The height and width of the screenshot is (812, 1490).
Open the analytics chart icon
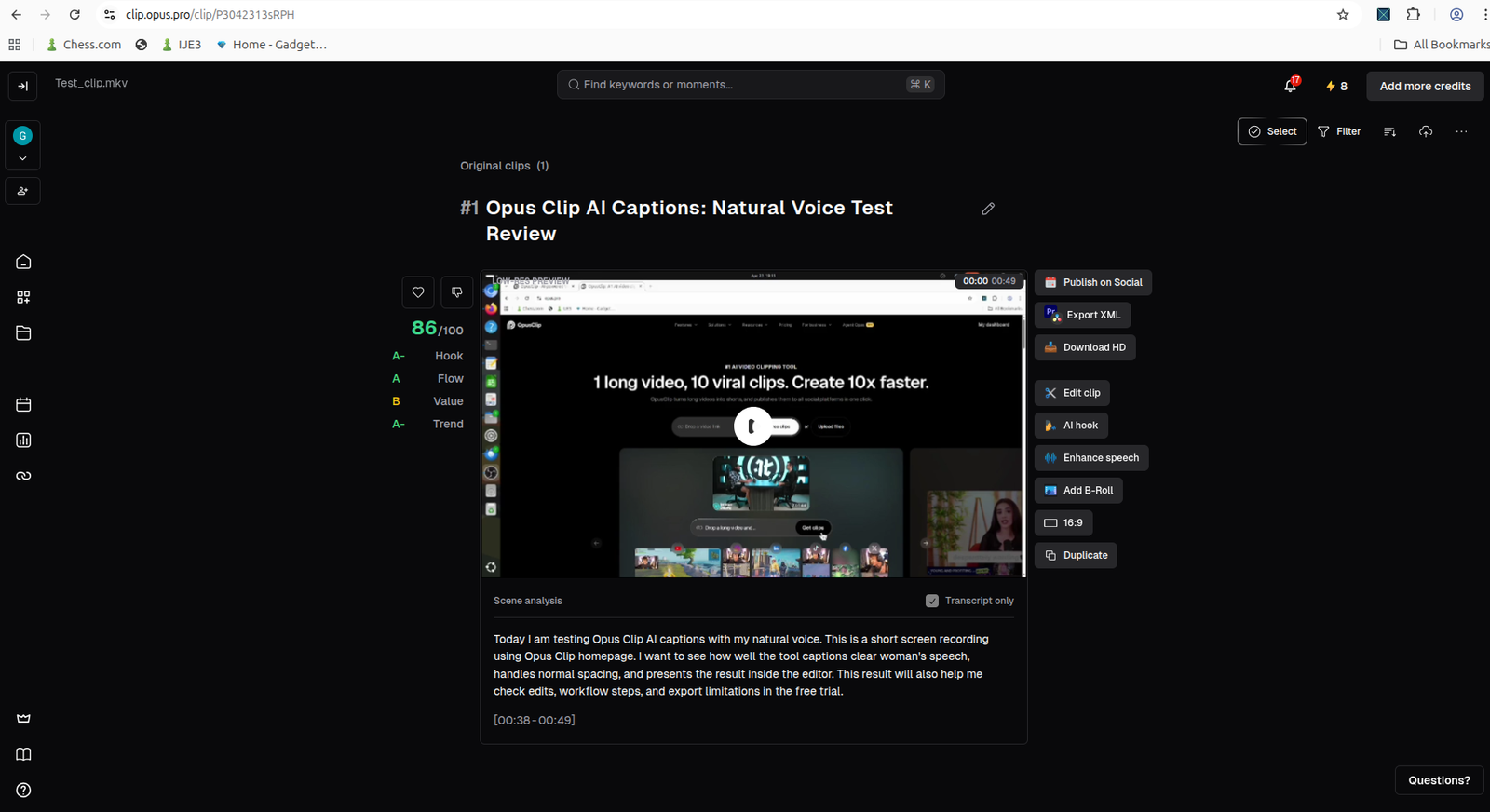pos(23,440)
